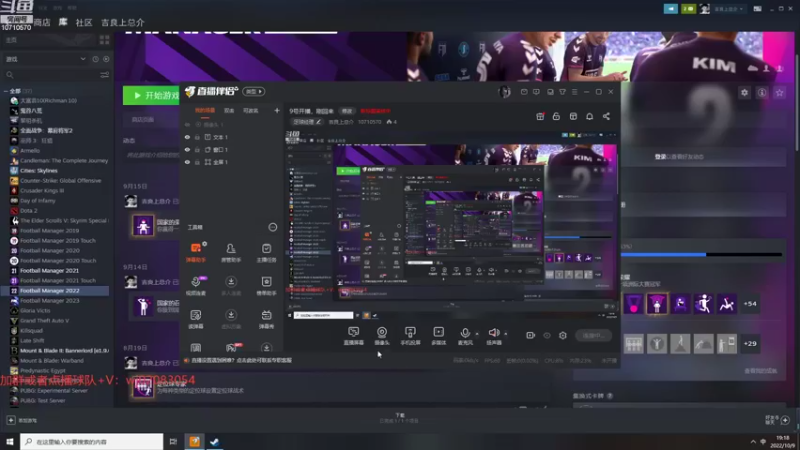Click the customer service help link in status bar
800x450 pixels.
(242, 360)
